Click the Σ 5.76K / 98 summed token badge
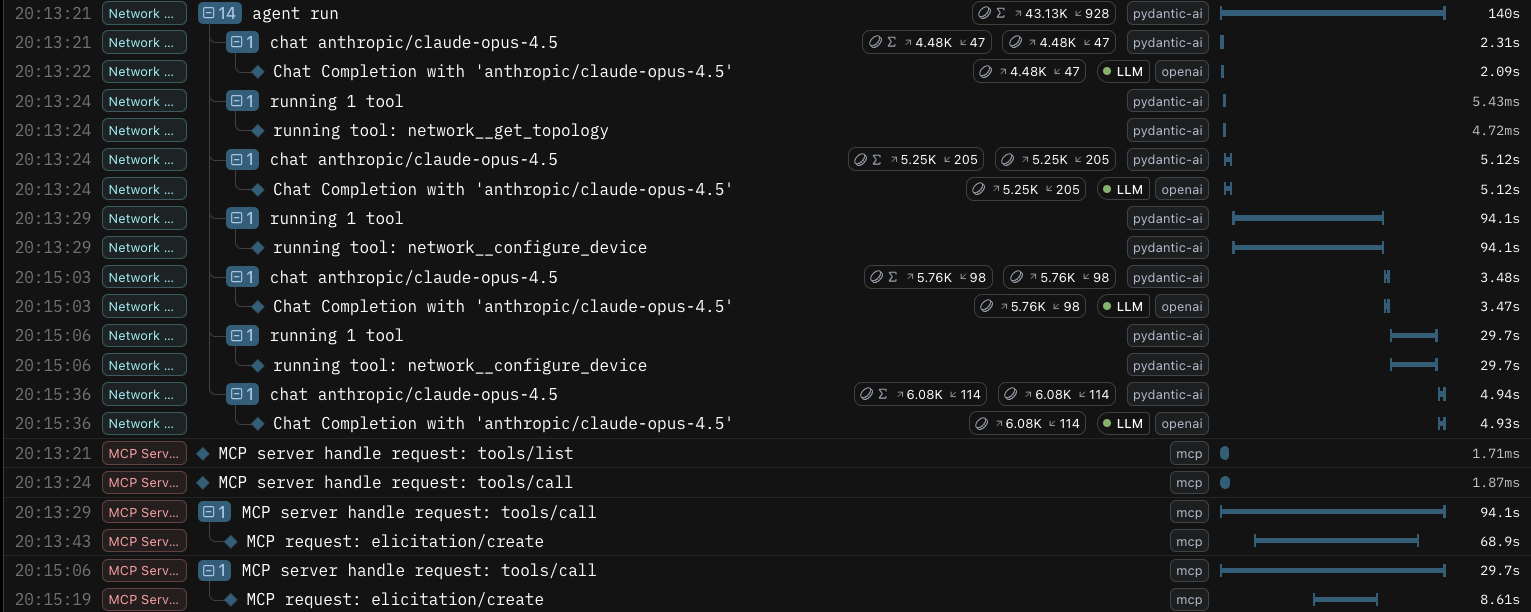The height and width of the screenshot is (612, 1531). 929,277
